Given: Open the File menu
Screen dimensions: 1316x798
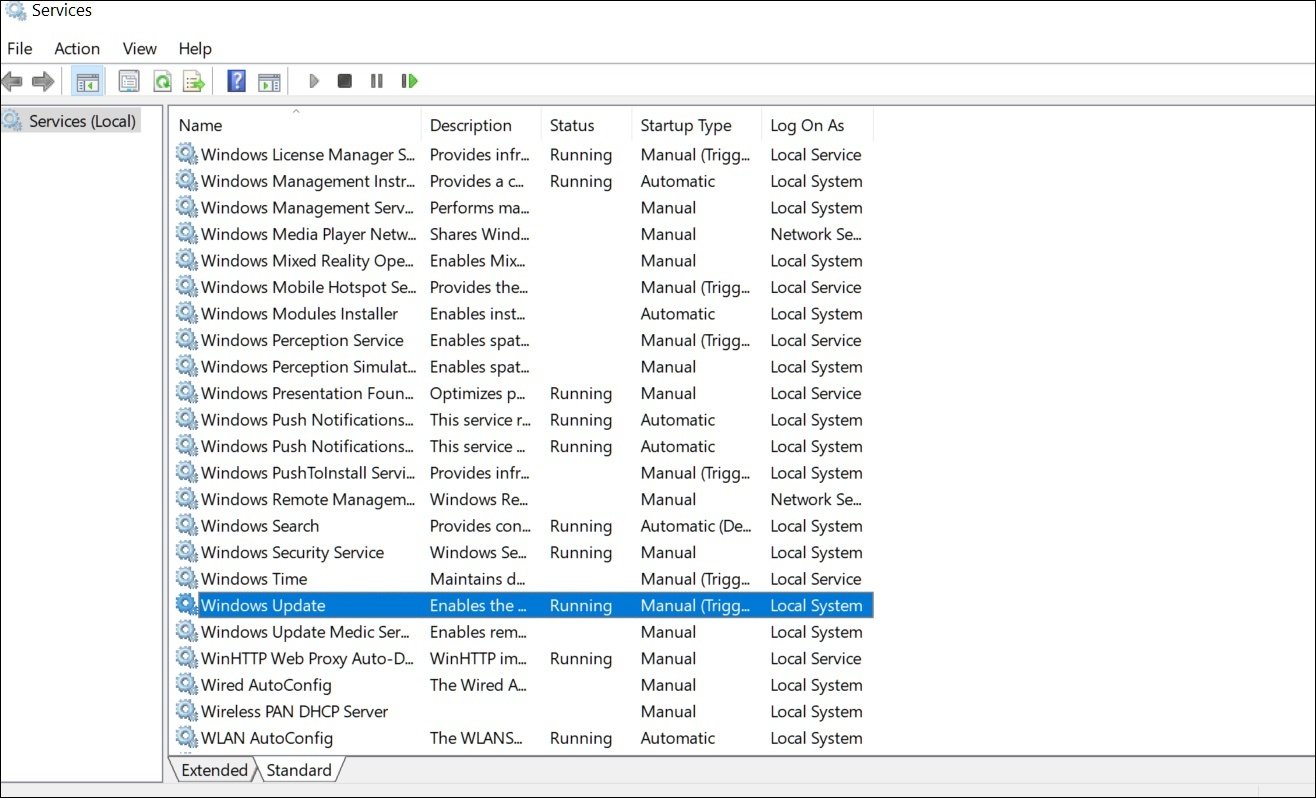Looking at the screenshot, I should pyautogui.click(x=20, y=48).
